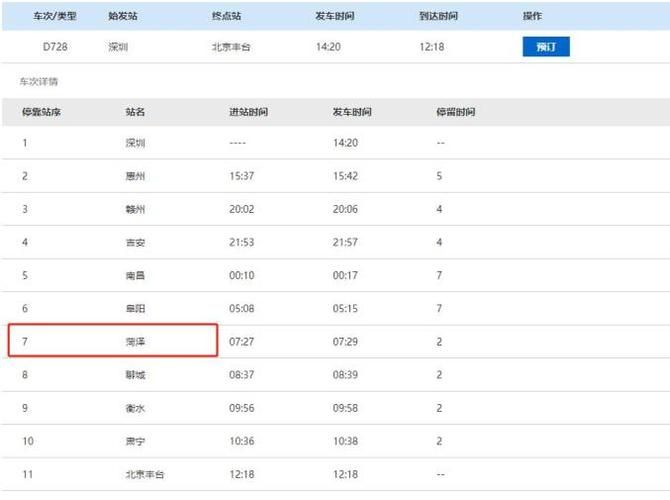
Task: Select the 惠州 station name
Action: point(135,176)
